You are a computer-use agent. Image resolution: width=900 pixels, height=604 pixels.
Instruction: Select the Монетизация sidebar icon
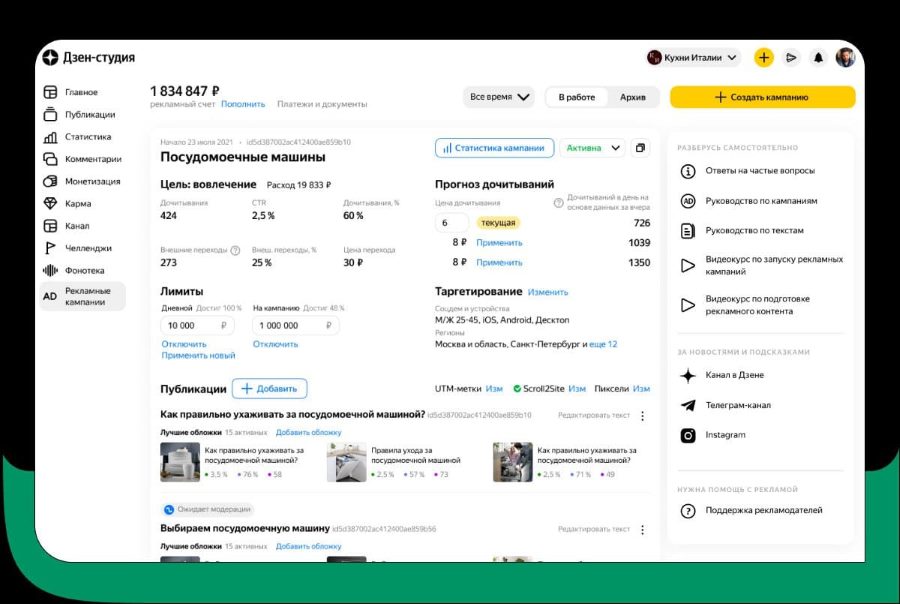coord(50,180)
